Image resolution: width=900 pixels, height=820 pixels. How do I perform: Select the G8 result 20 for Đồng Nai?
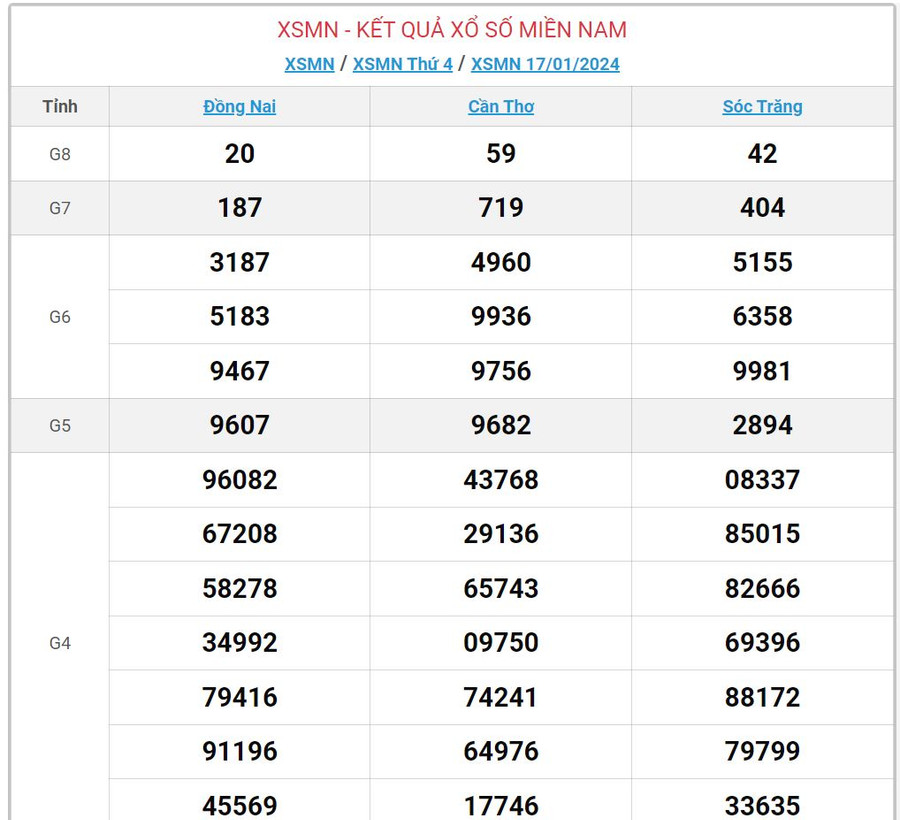tap(239, 154)
